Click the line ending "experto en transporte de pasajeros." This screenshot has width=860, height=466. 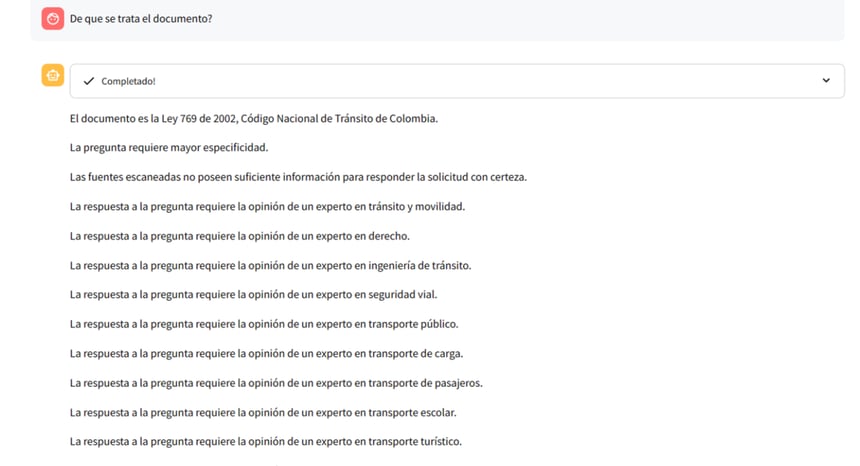click(x=276, y=383)
